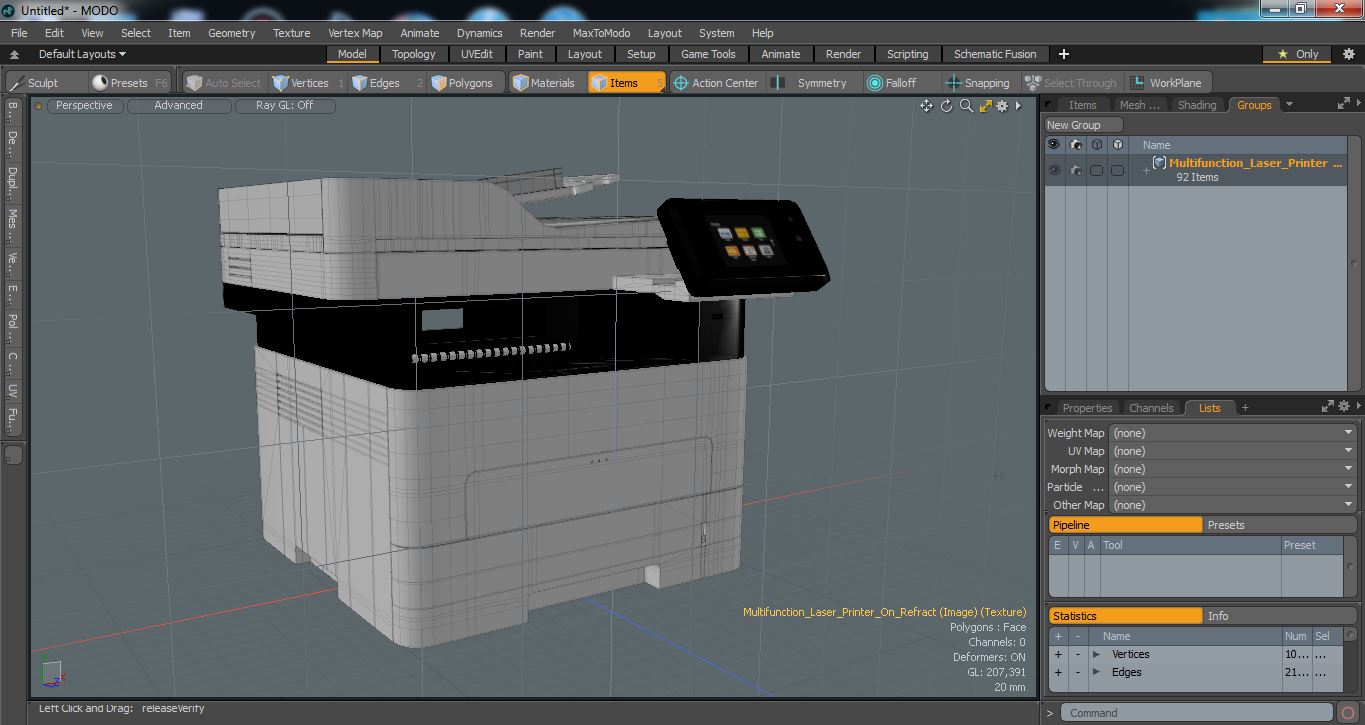This screenshot has width=1365, height=725.
Task: Switch to the Topology layout tab
Action: point(413,54)
